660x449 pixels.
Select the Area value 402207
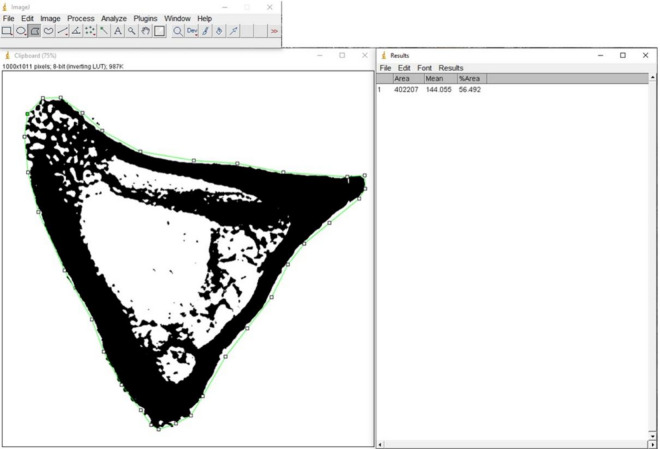406,90
